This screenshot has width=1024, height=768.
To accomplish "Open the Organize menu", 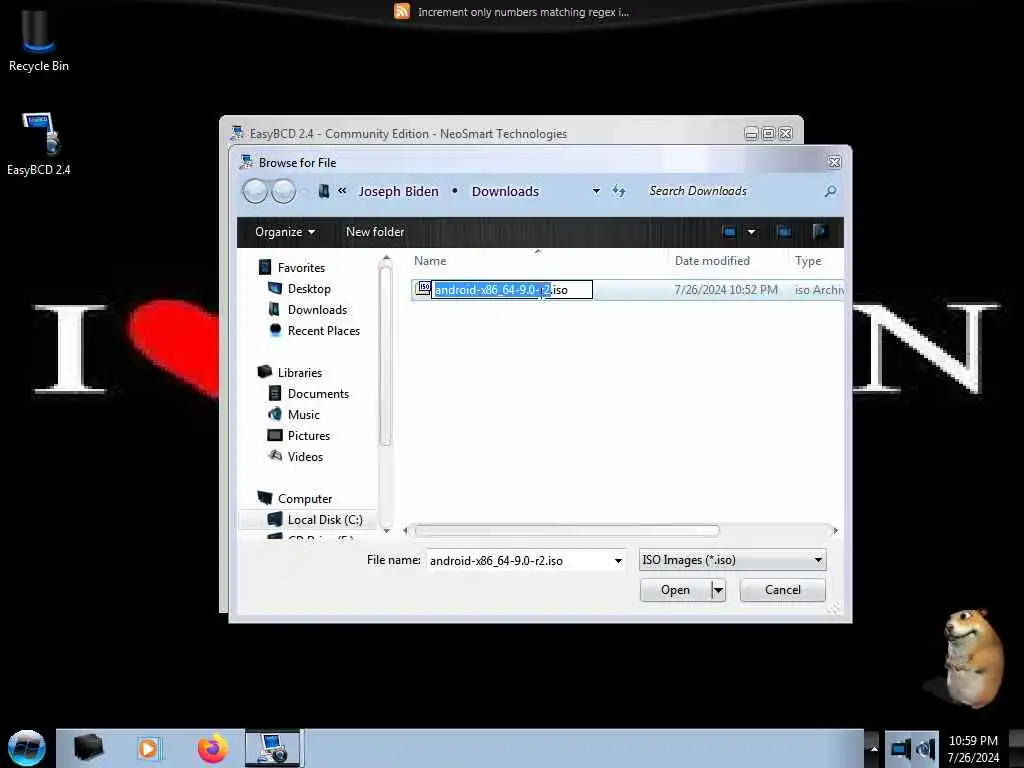I will [285, 232].
